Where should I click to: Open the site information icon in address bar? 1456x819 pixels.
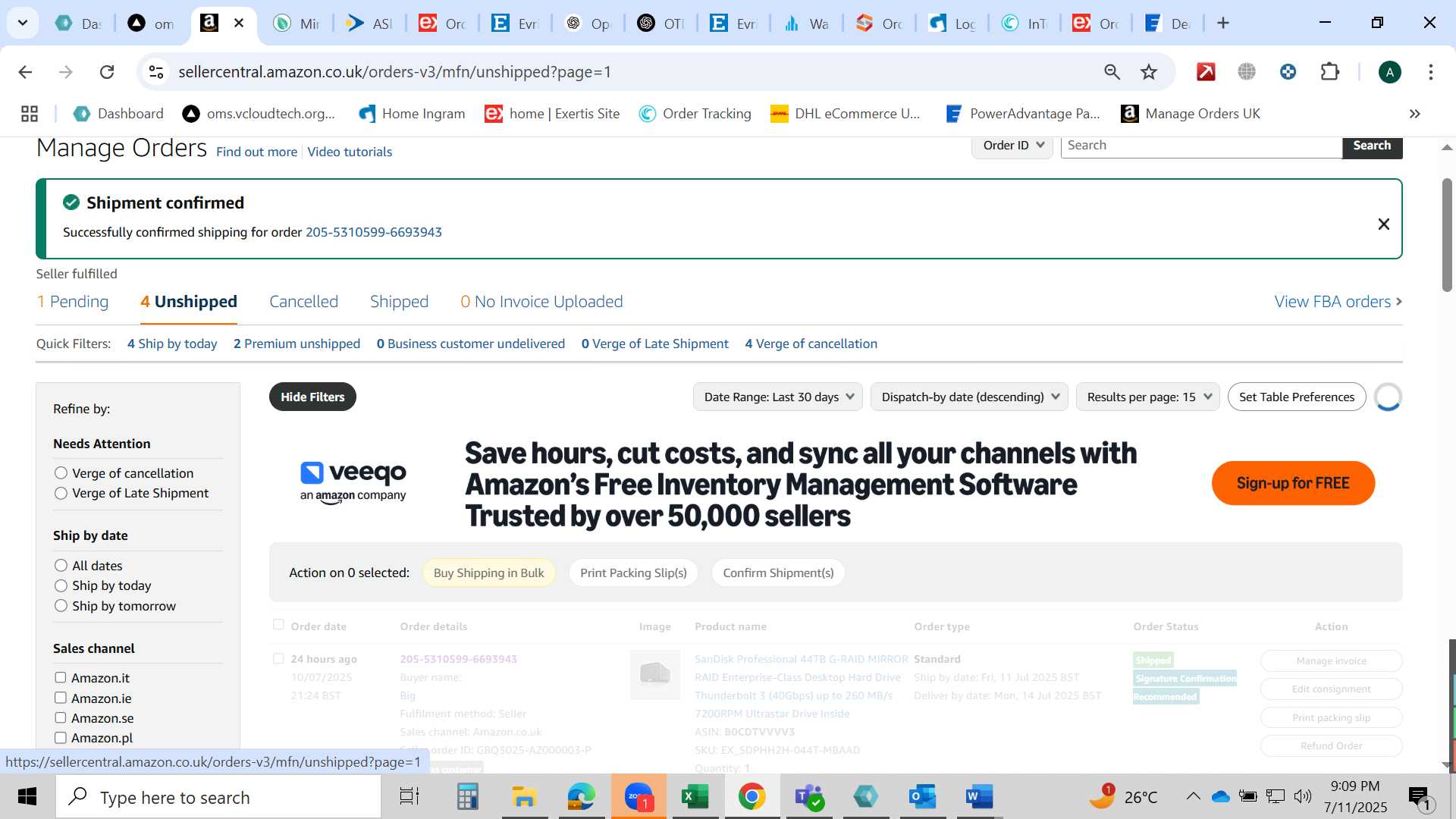tap(156, 72)
